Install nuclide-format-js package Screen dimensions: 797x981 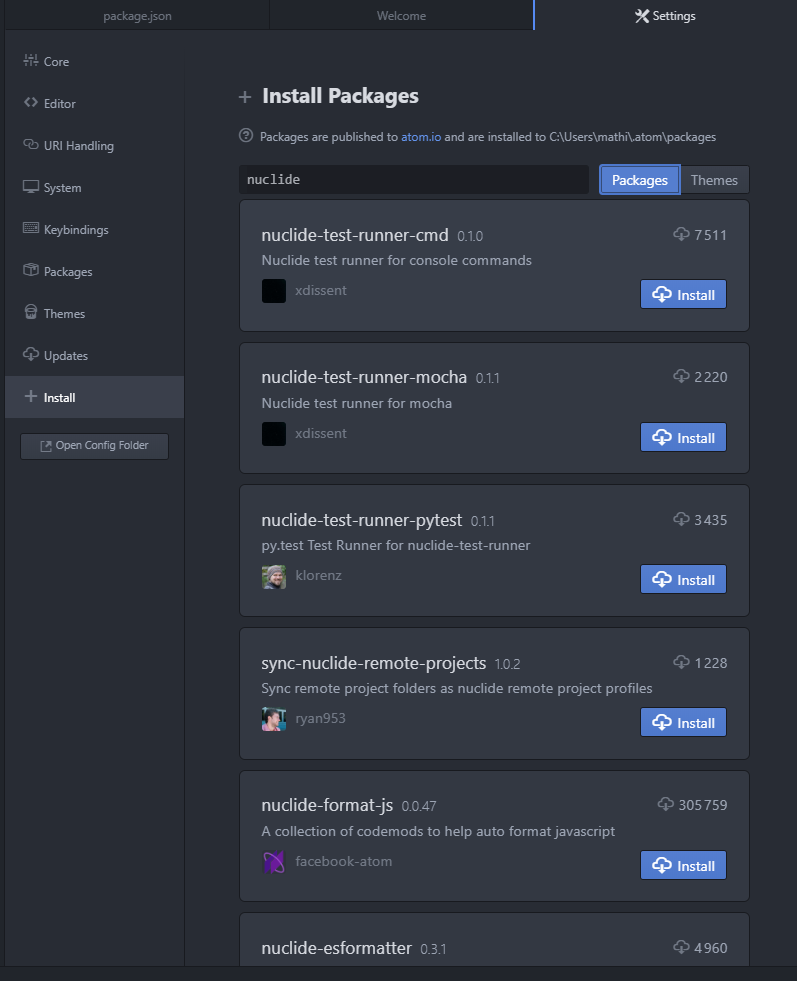pos(683,865)
